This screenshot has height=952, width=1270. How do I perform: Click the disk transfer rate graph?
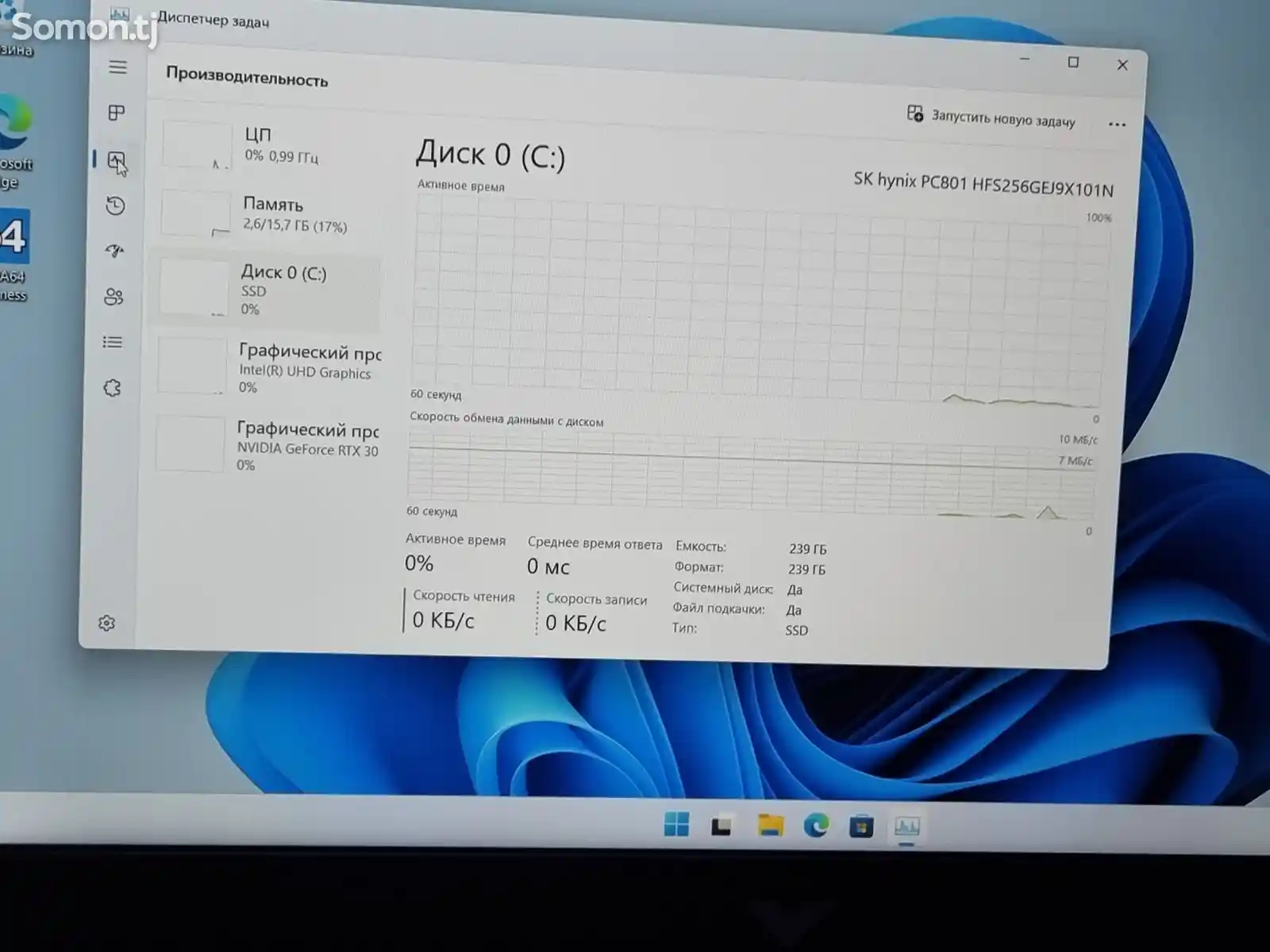click(x=750, y=474)
